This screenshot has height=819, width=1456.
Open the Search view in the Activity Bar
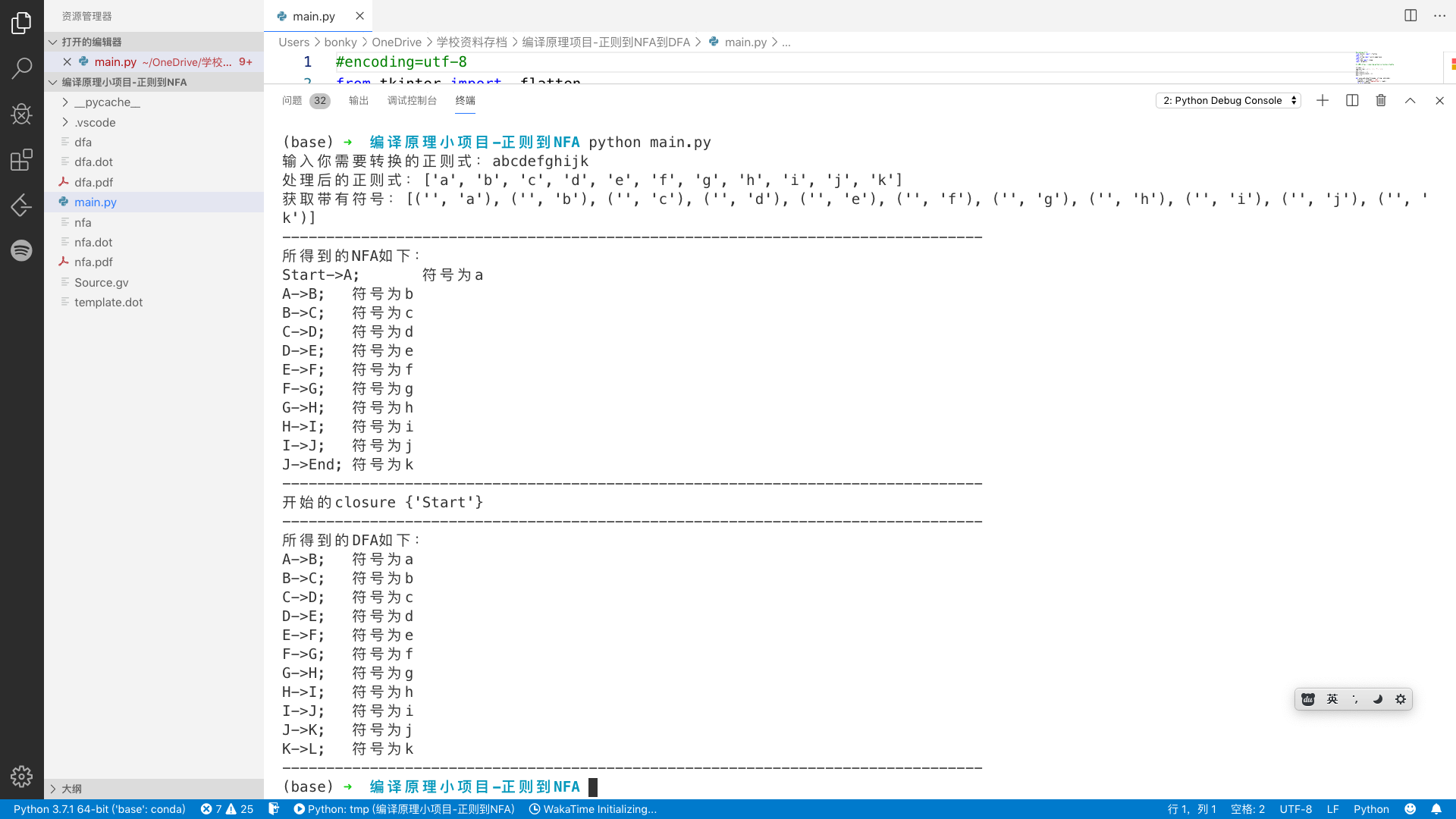click(x=21, y=68)
